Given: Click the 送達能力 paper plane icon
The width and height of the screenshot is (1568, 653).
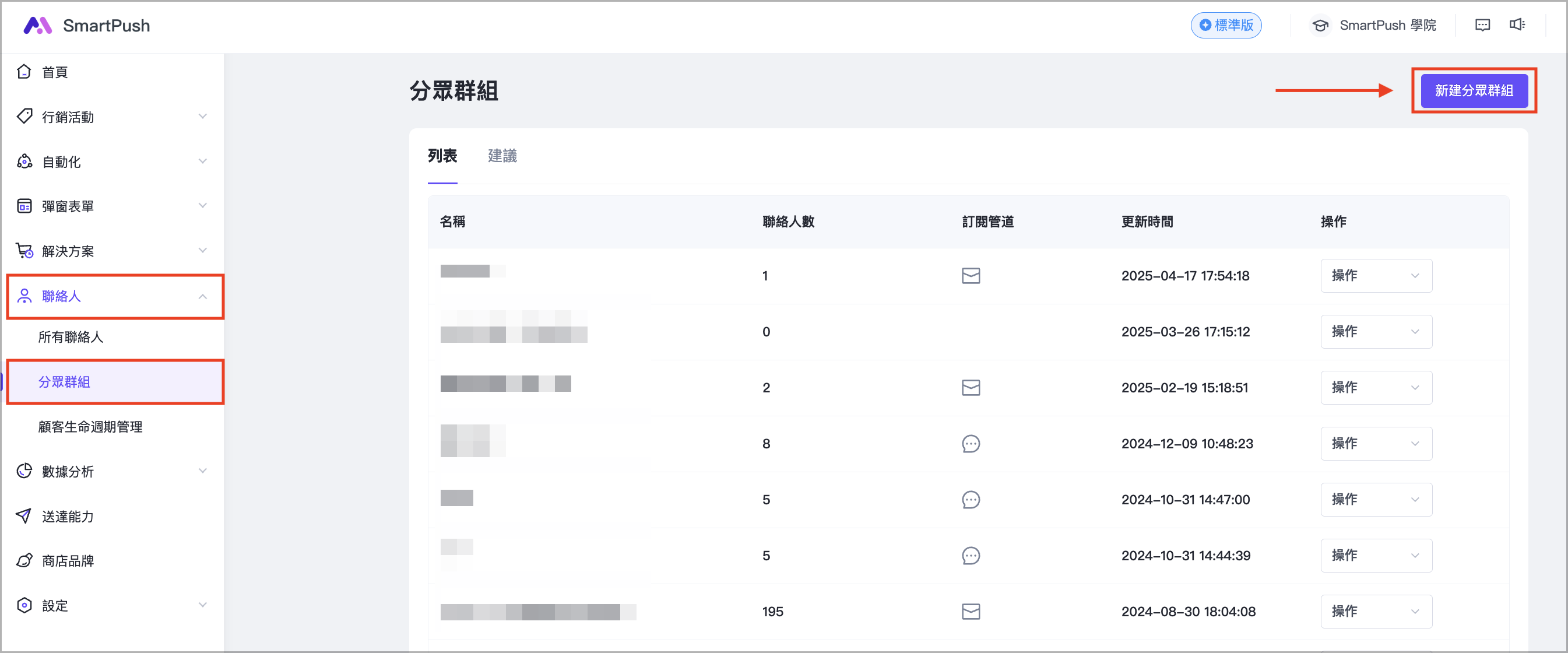Looking at the screenshot, I should click(24, 516).
